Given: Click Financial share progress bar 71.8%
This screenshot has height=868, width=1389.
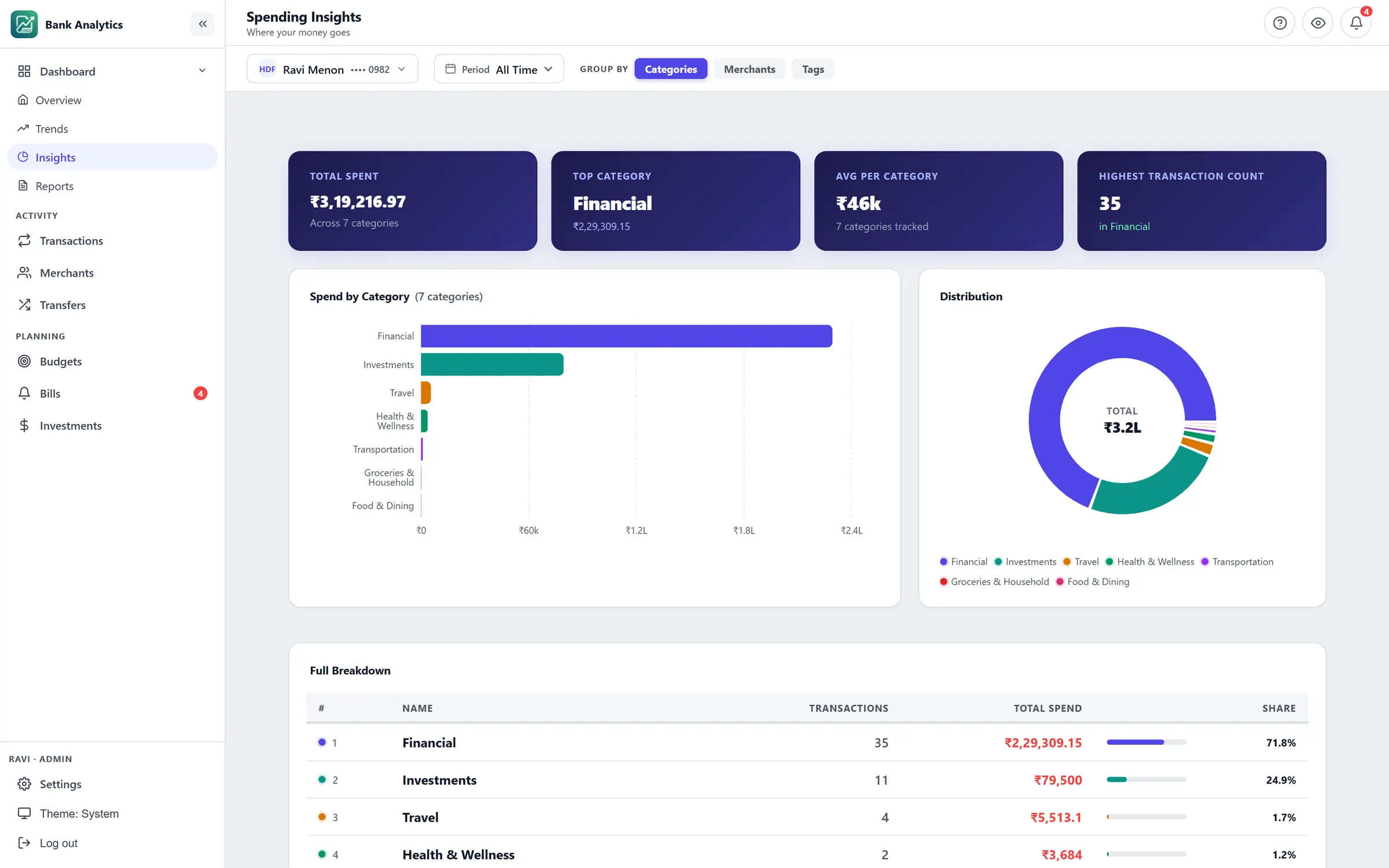Looking at the screenshot, I should 1147,742.
